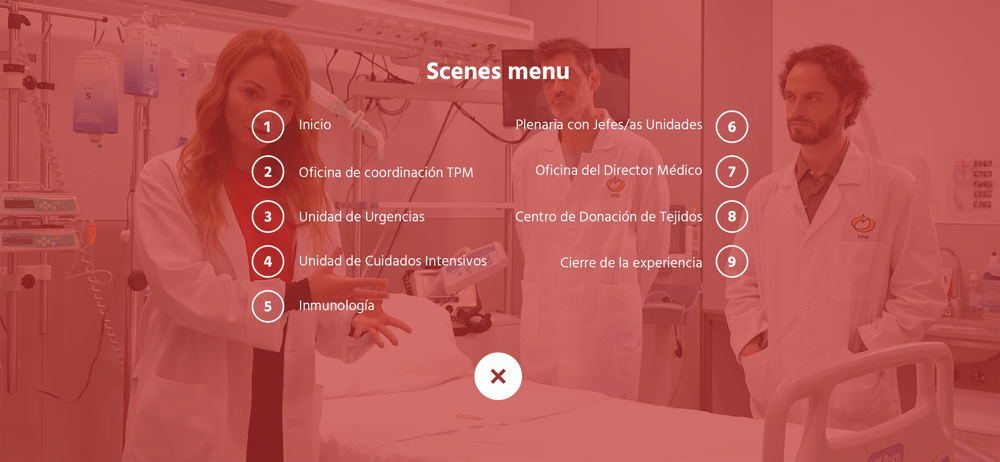Jump to Unidad de Urgencias
This screenshot has width=1000, height=462.
[362, 217]
